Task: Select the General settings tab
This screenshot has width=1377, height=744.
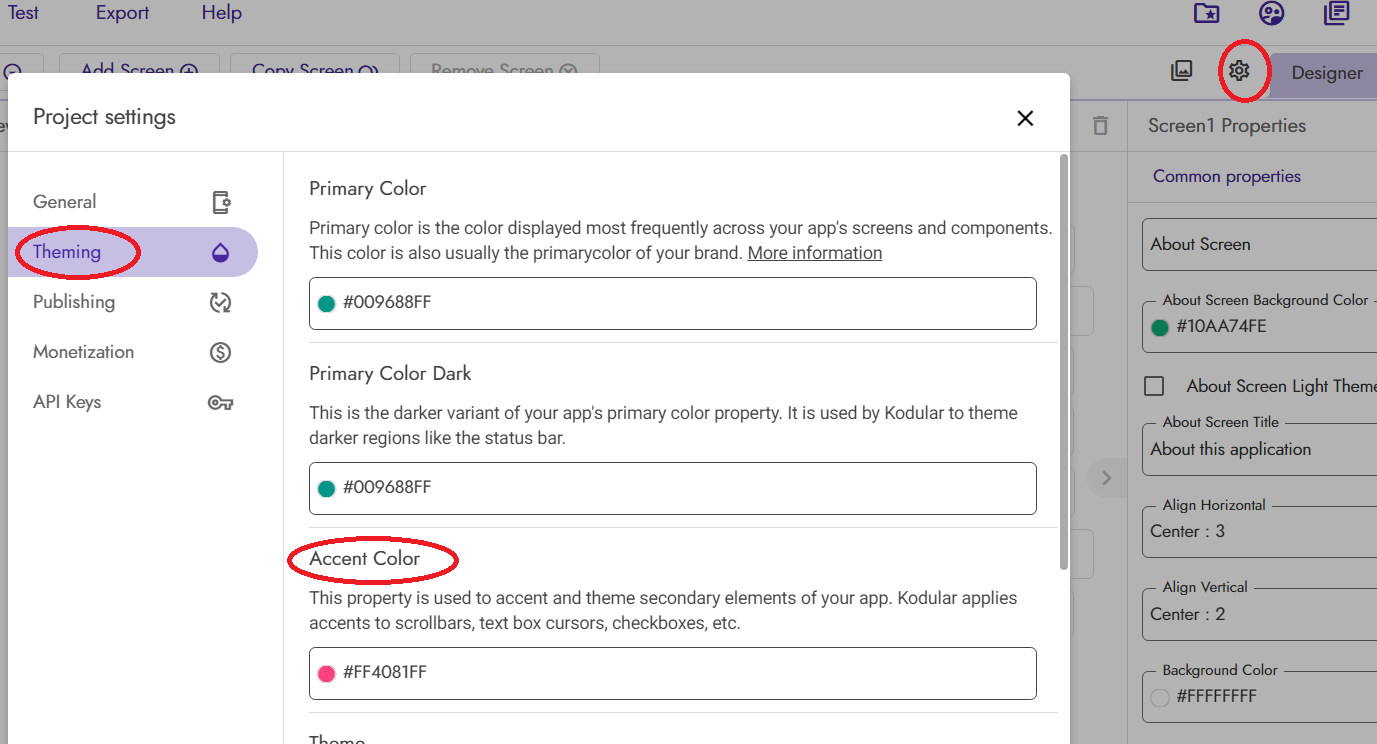Action: [x=133, y=202]
